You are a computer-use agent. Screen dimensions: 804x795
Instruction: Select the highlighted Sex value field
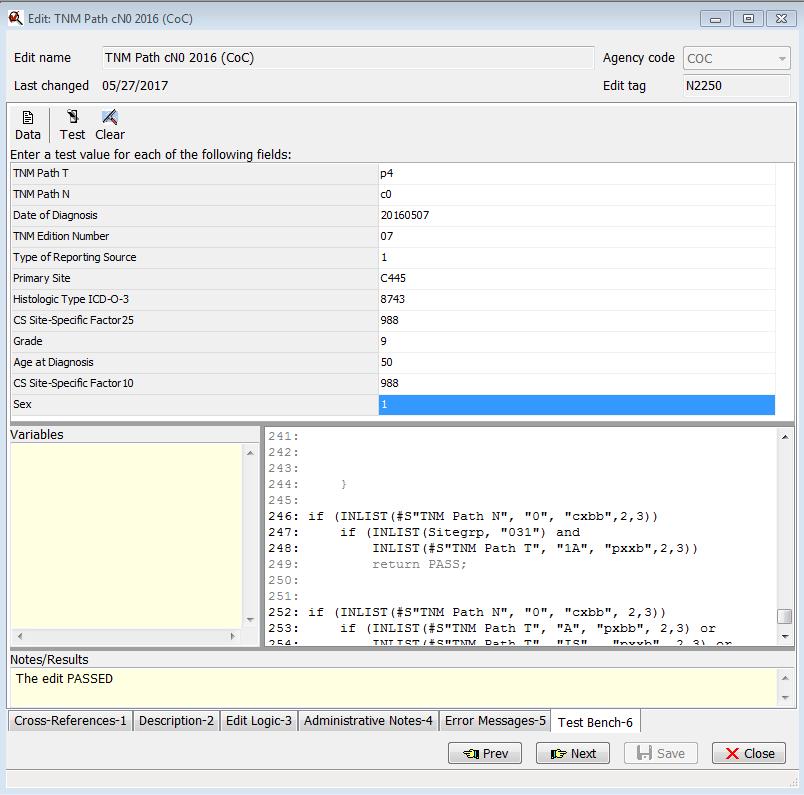tap(577, 405)
